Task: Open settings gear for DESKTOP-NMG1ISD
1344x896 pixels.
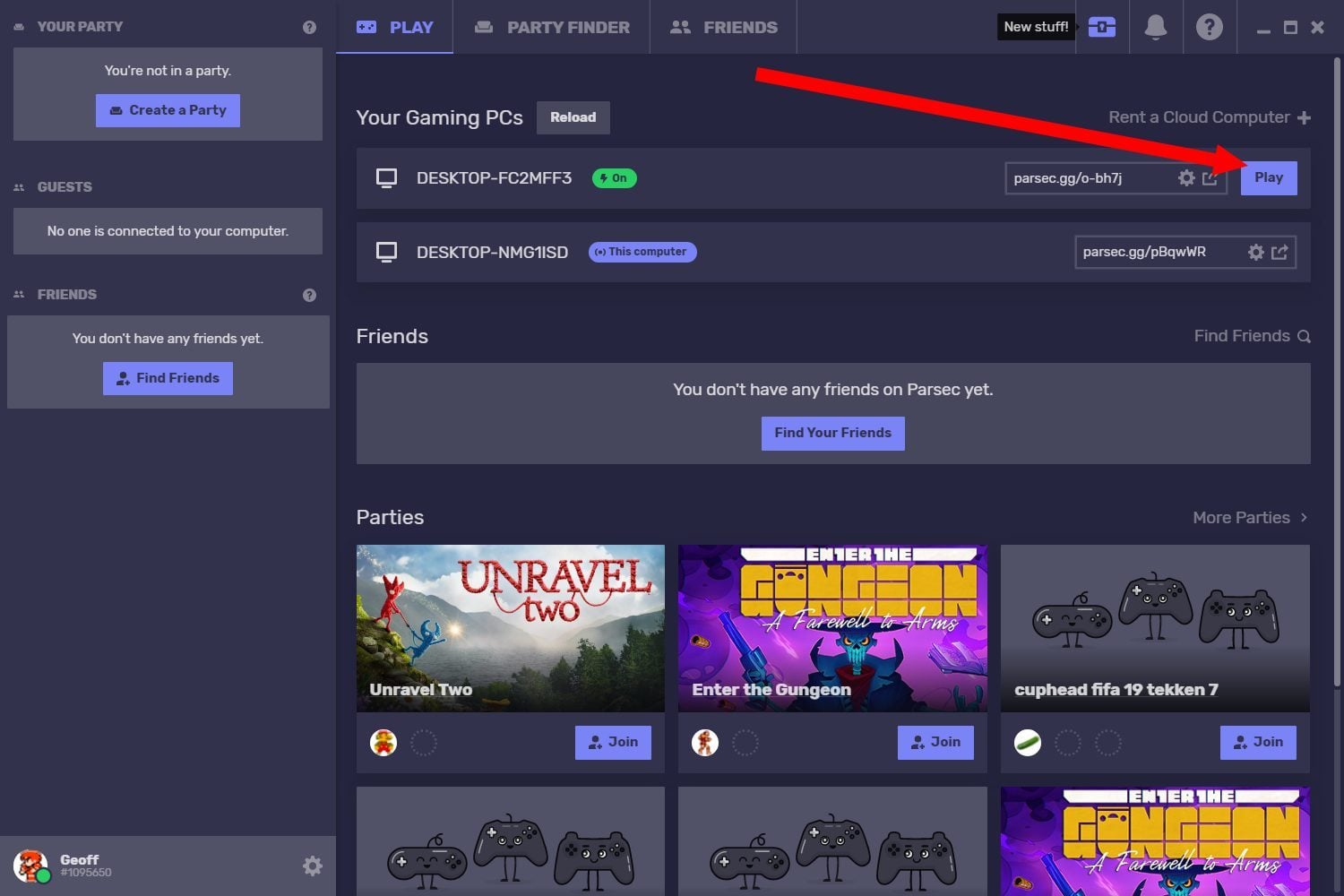Action: point(1255,253)
